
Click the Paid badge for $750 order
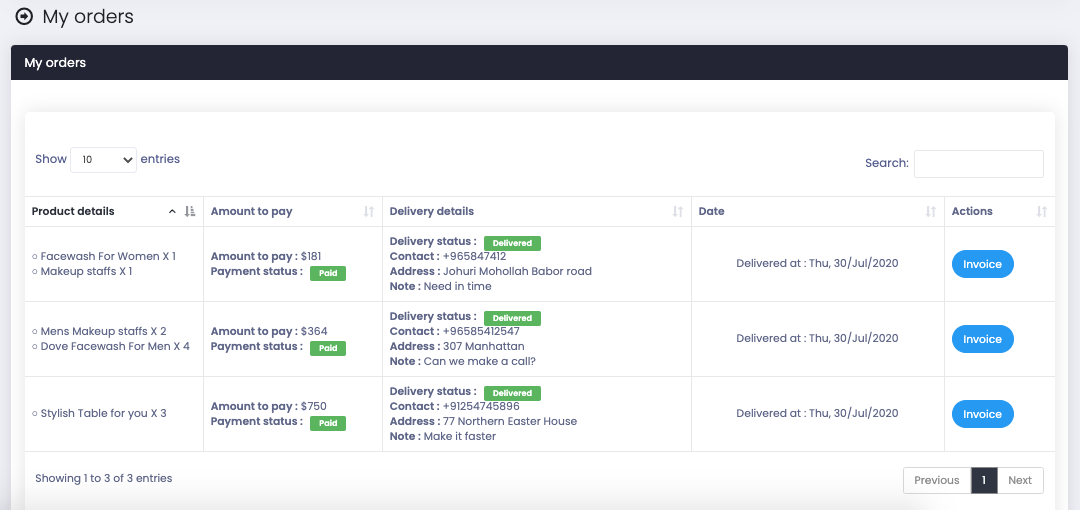(x=328, y=423)
